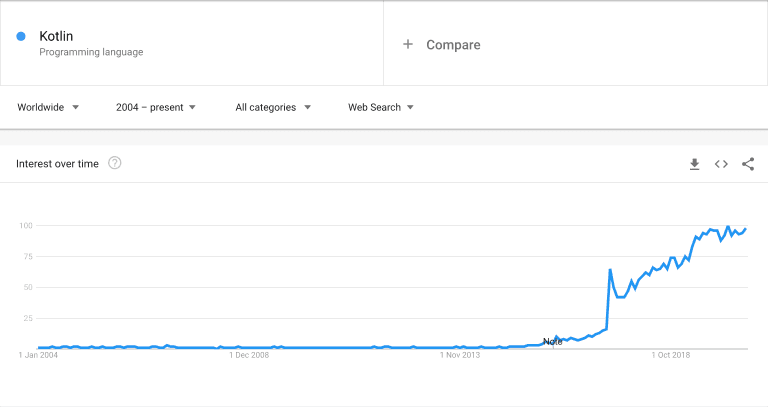
Task: Click the Programming language subtitle
Action: (x=91, y=52)
